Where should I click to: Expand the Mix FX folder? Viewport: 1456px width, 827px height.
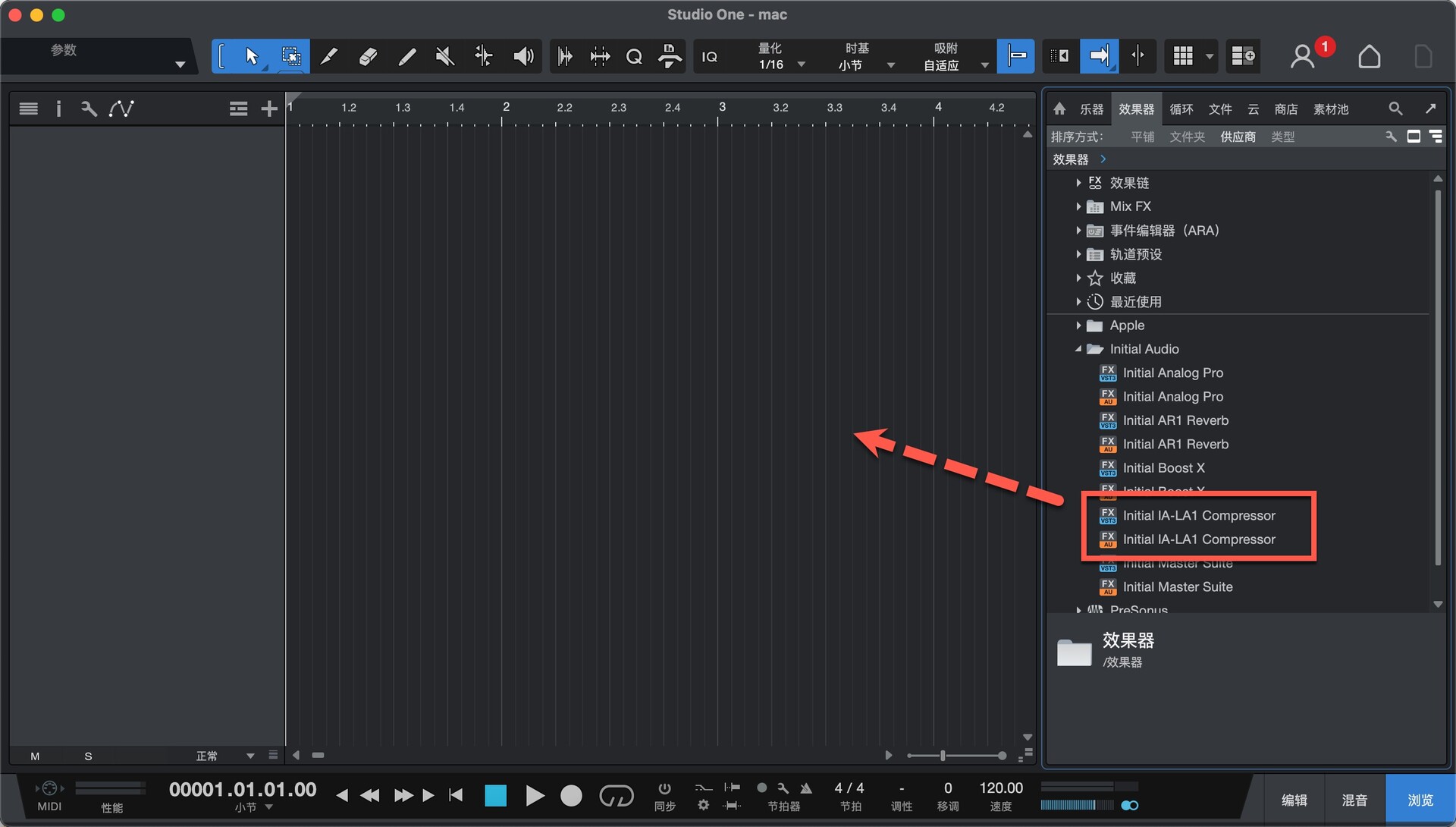(x=1078, y=206)
